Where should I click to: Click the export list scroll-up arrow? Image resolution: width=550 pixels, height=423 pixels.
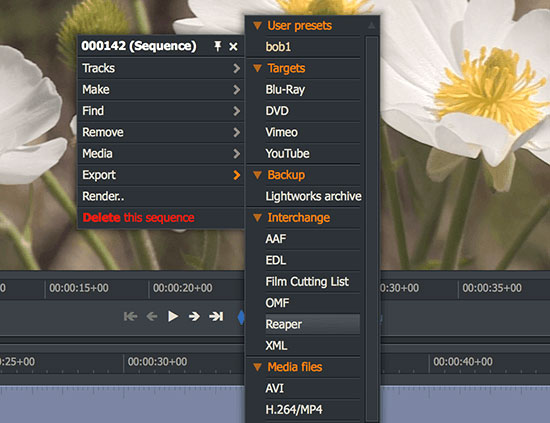coord(371,26)
